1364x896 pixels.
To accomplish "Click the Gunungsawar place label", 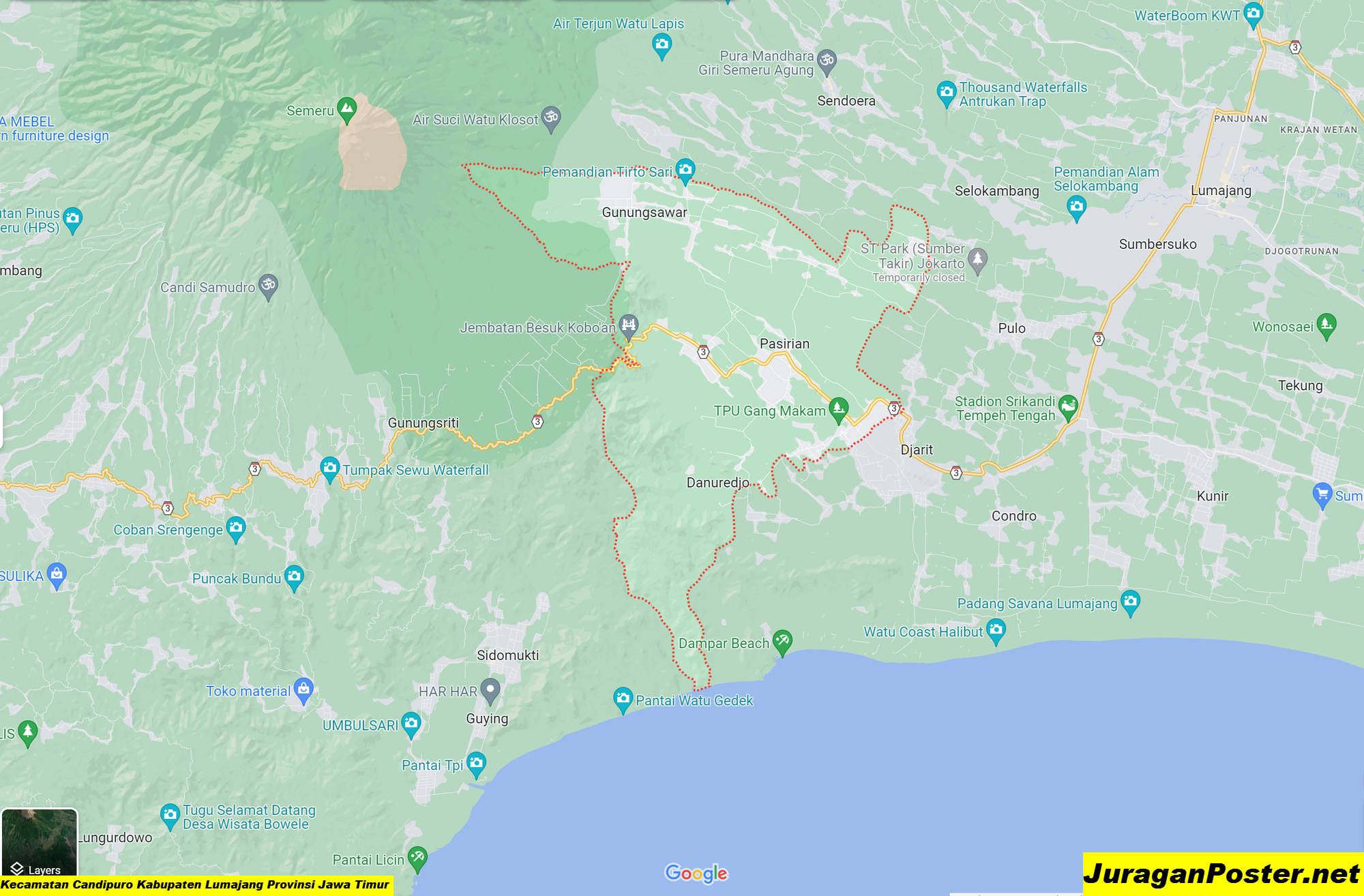I will (644, 213).
